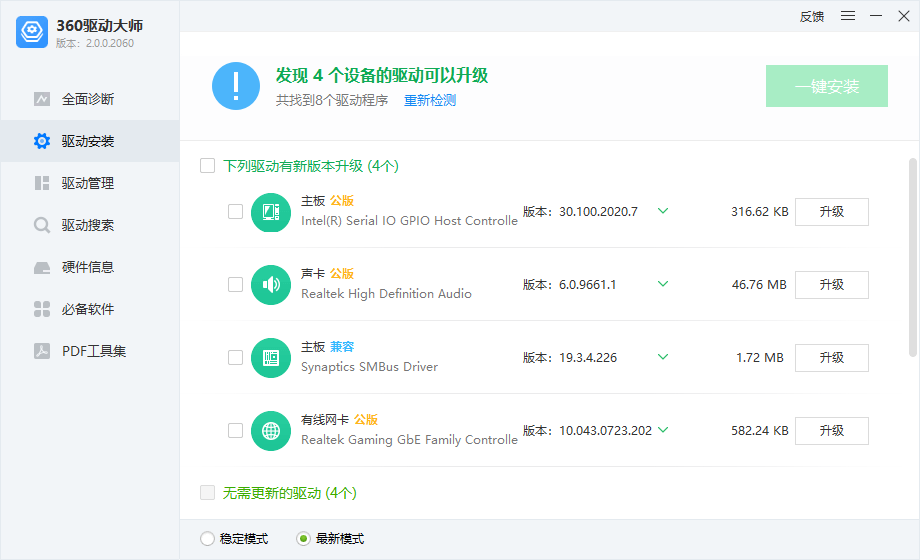
Task: Click the 必备软件 grid icon
Action: click(42, 309)
